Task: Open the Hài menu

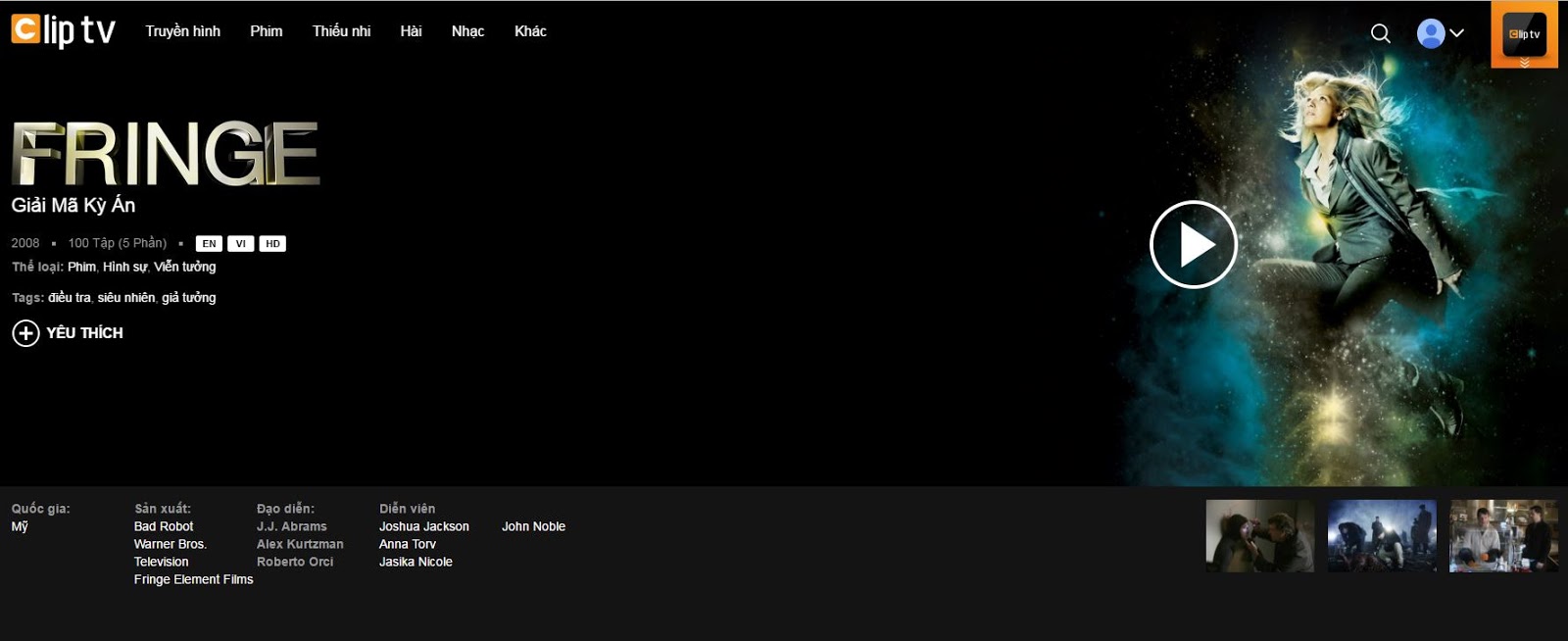Action: 411,31
